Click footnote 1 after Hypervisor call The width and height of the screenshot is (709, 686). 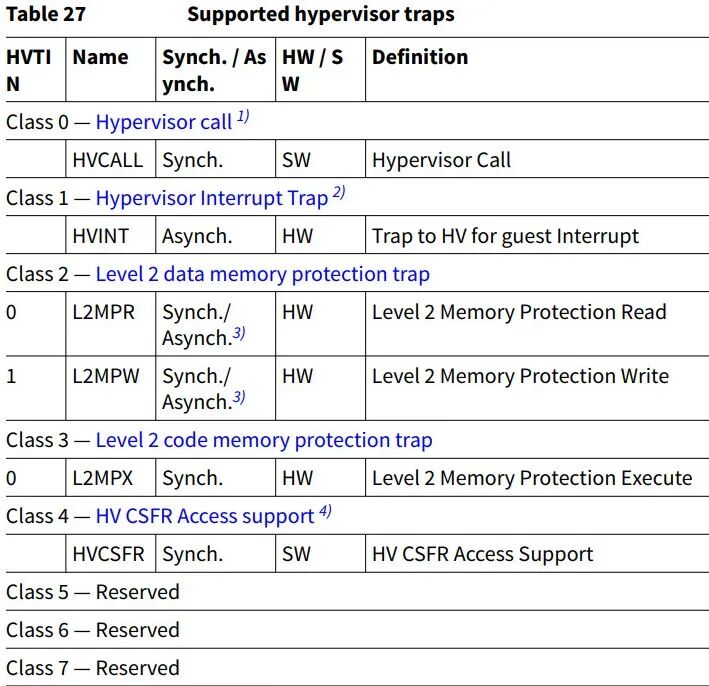(x=243, y=117)
